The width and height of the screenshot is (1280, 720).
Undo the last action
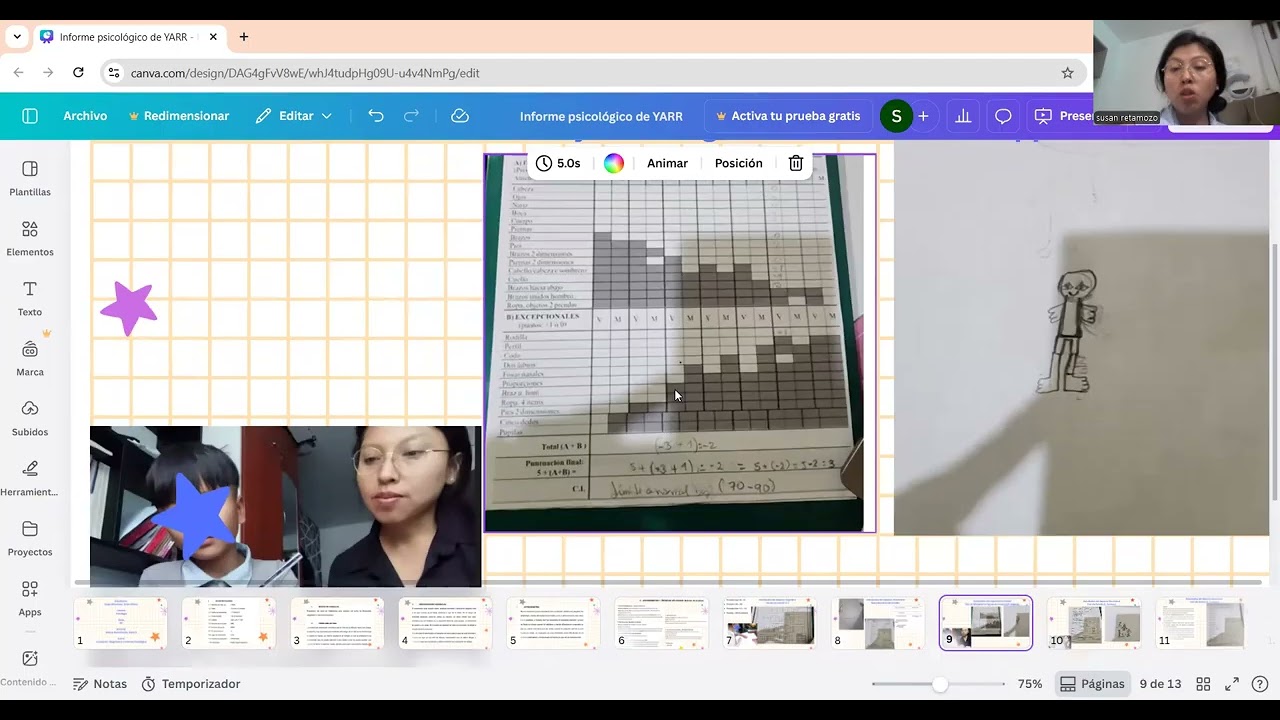click(x=376, y=116)
